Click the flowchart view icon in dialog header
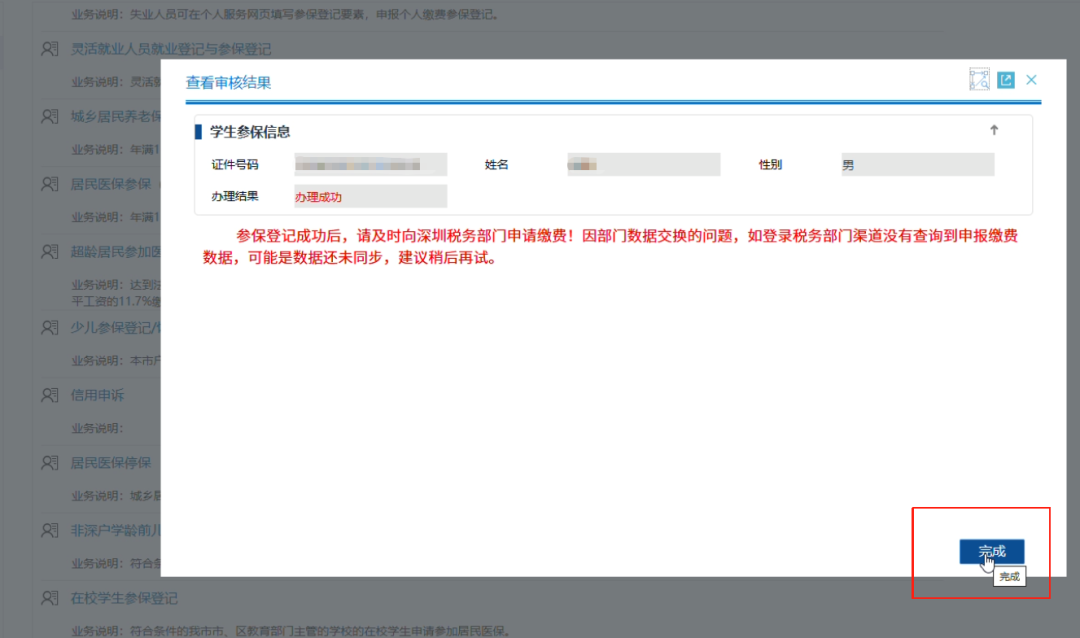This screenshot has width=1080, height=638. 979,81
